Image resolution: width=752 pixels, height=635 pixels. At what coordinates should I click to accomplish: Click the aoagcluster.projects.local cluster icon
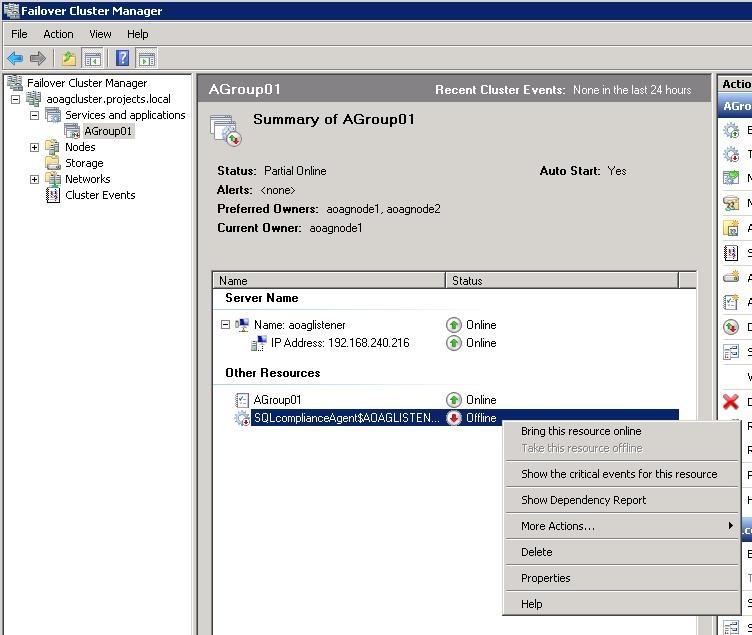point(34,99)
